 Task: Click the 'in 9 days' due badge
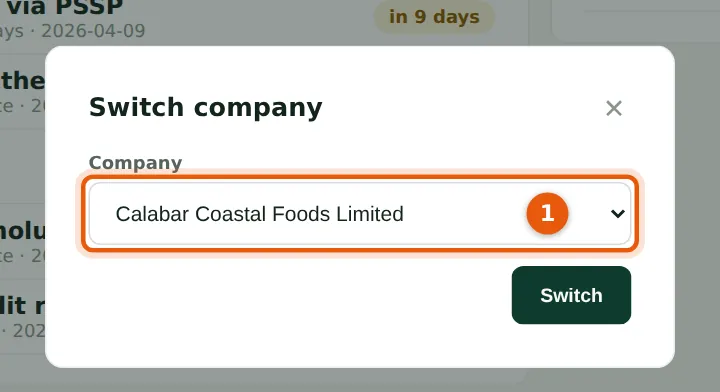[434, 17]
